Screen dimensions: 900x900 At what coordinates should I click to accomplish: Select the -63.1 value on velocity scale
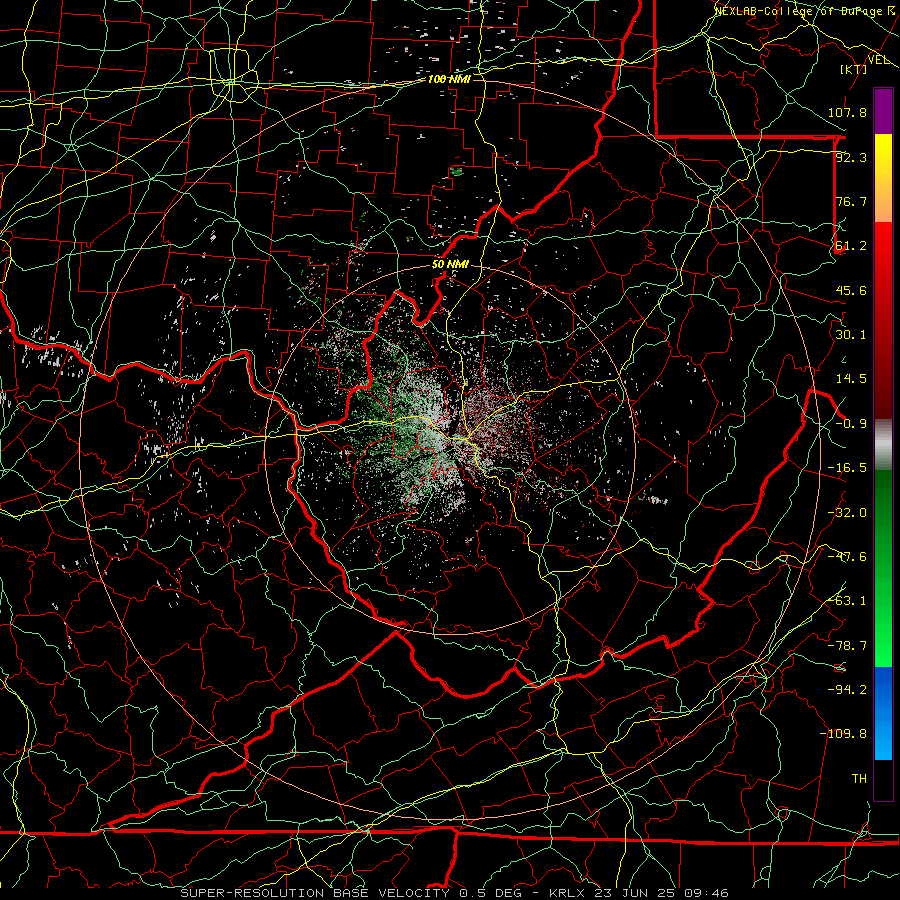tap(847, 601)
